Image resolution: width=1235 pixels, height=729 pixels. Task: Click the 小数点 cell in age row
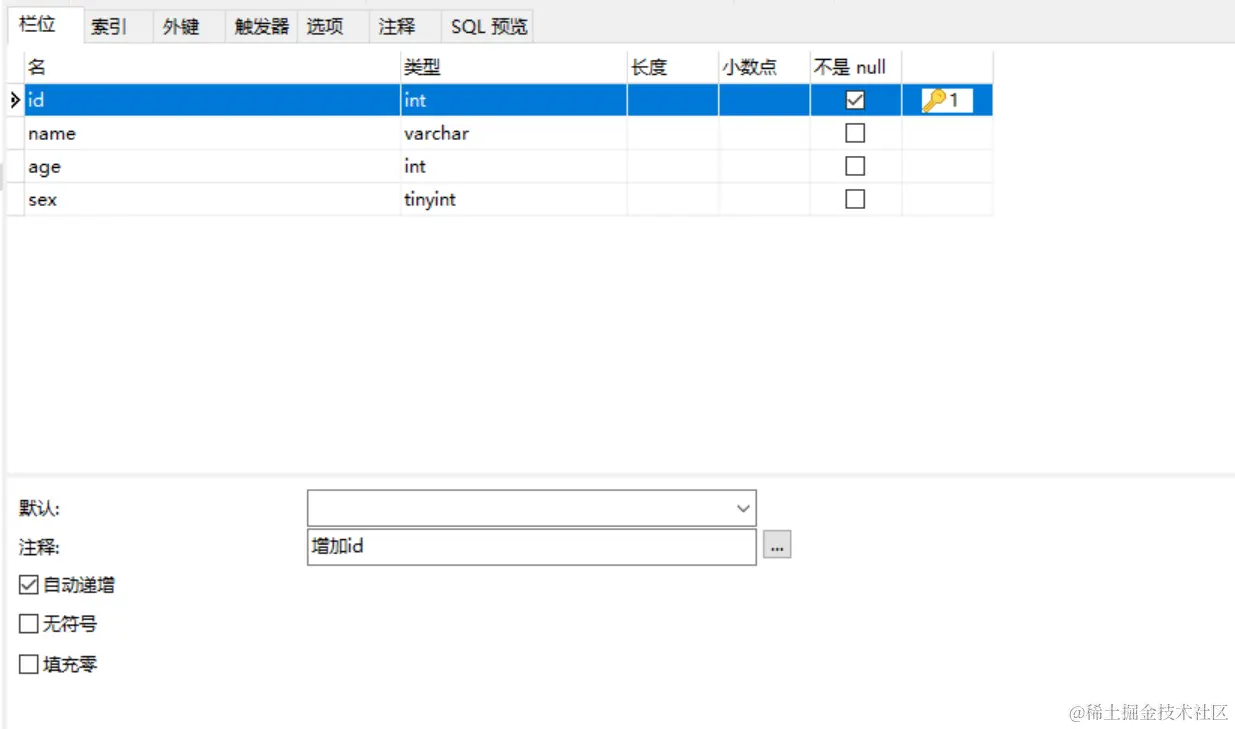[x=764, y=166]
